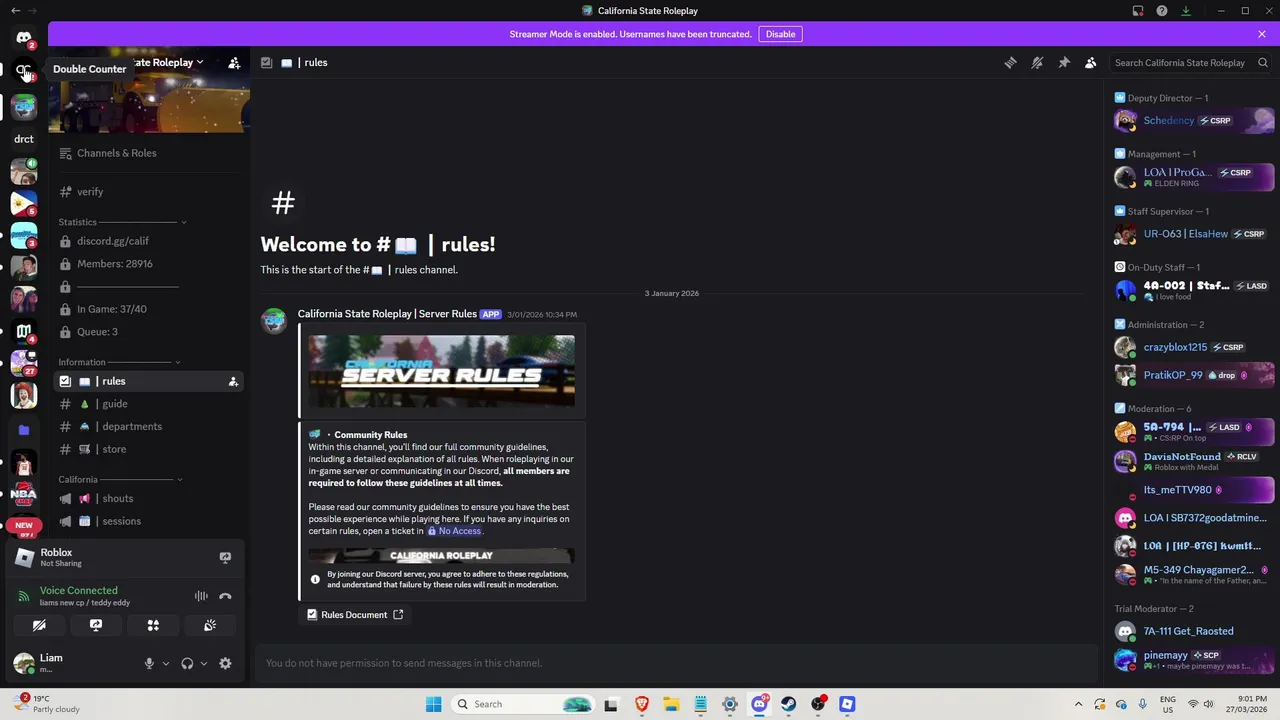Click No Access channel mention link
Viewport: 1280px width, 720px height.
(x=454, y=531)
